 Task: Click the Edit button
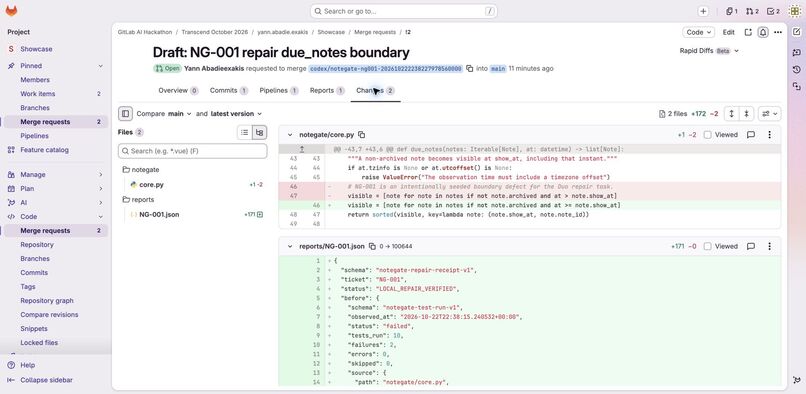[728, 32]
